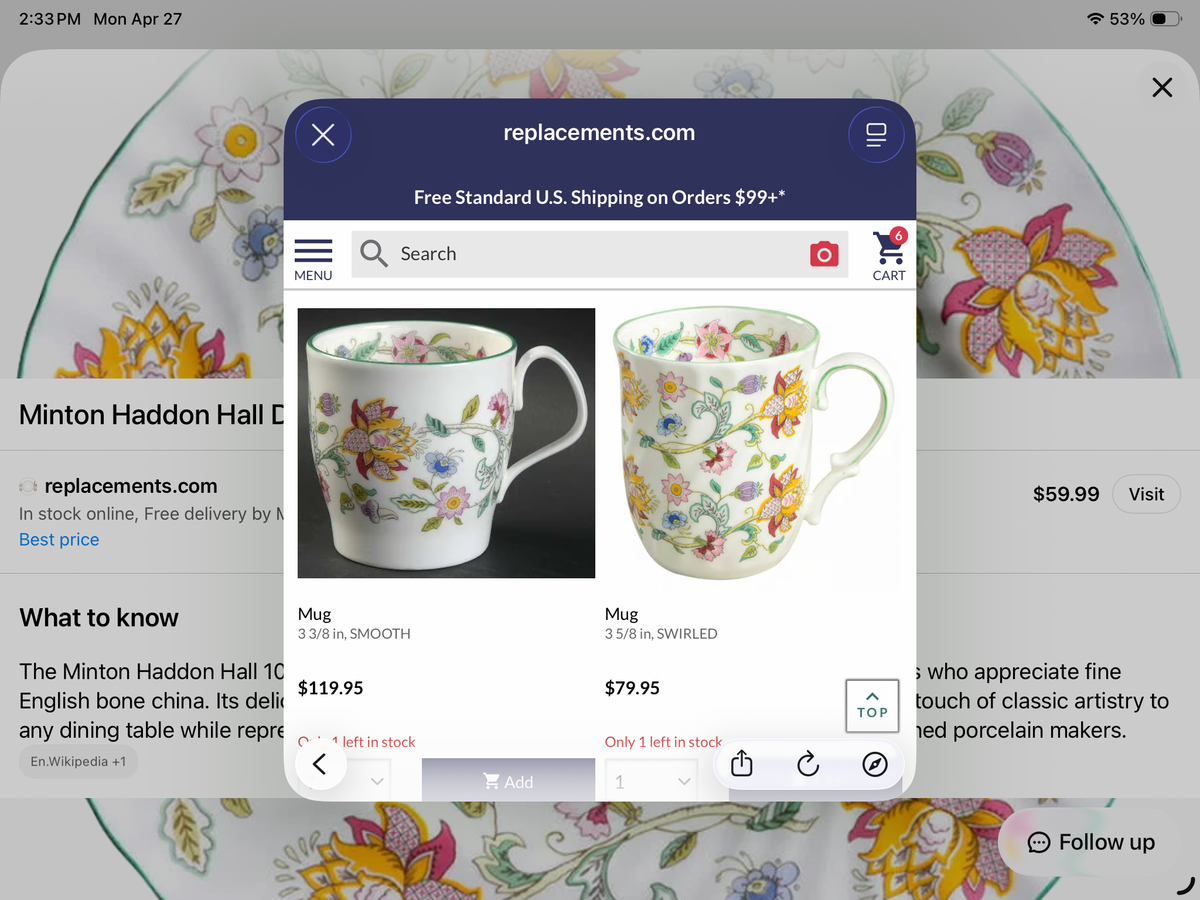The image size is (1200, 900).
Task: Visit the replacements.com $59.99 listing
Action: [x=1146, y=494]
